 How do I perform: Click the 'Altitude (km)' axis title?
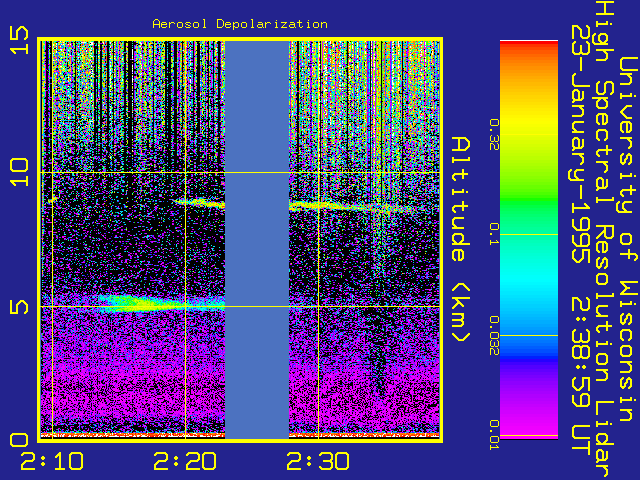coord(461,239)
